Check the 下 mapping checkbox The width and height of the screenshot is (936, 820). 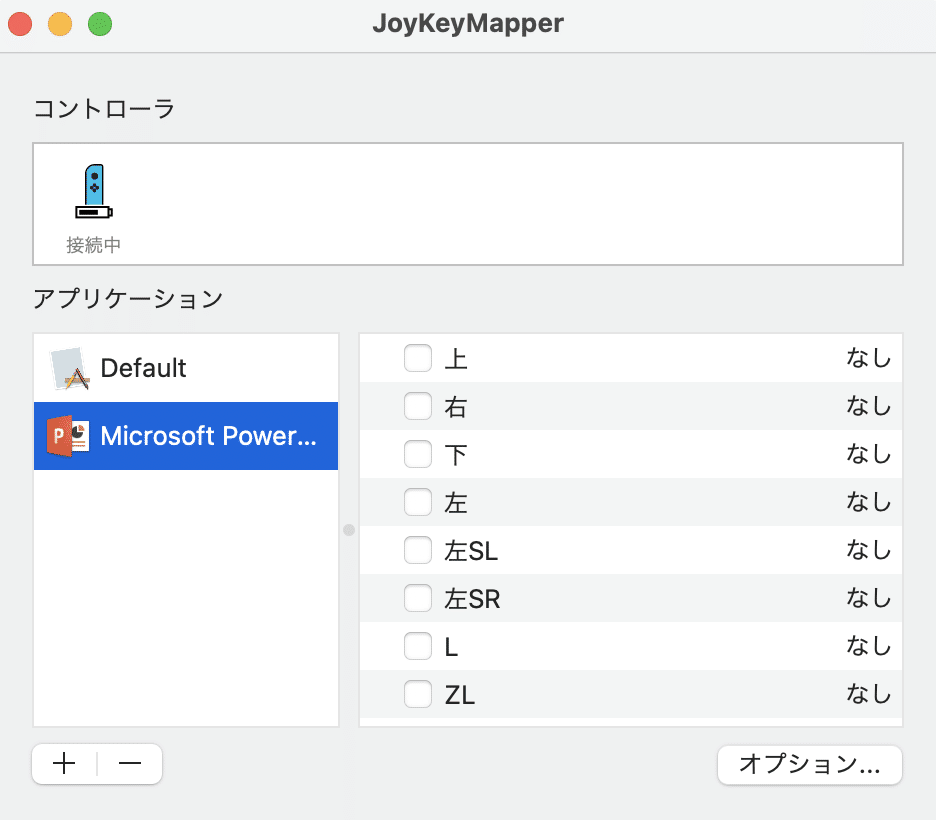pos(418,454)
